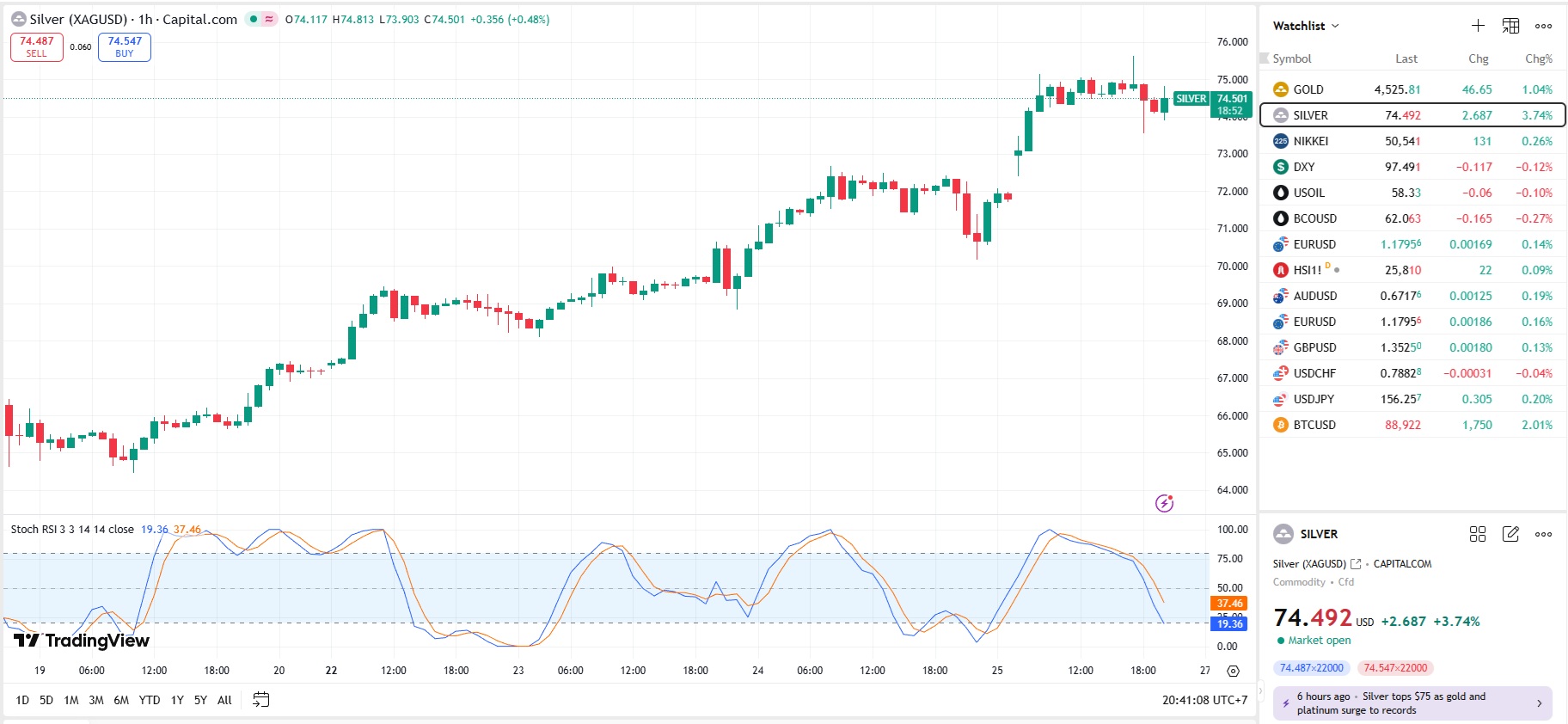Click the pink data-delay indicator in chart header

point(269,19)
